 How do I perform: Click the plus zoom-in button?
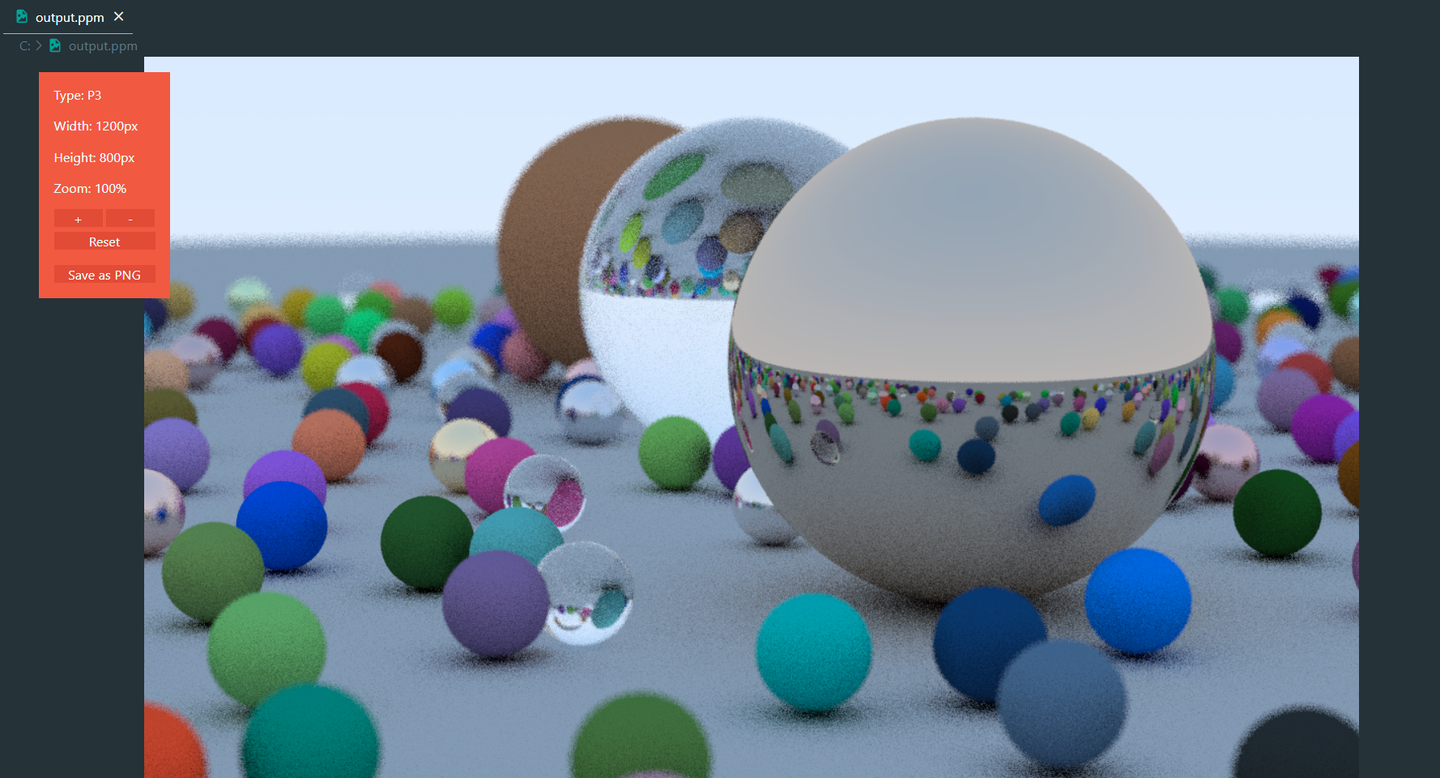[78, 218]
